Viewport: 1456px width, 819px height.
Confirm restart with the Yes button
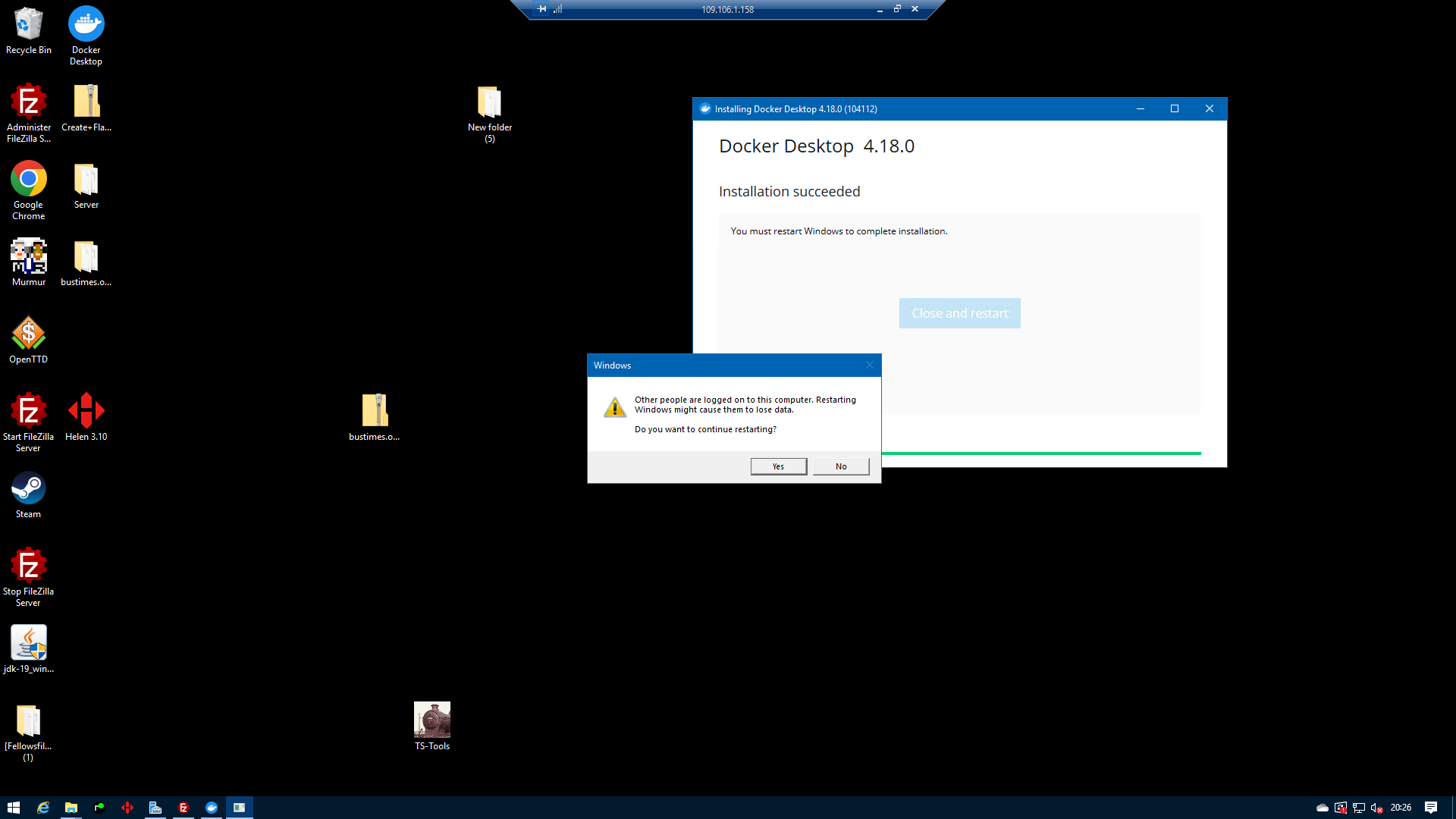pyautogui.click(x=778, y=466)
